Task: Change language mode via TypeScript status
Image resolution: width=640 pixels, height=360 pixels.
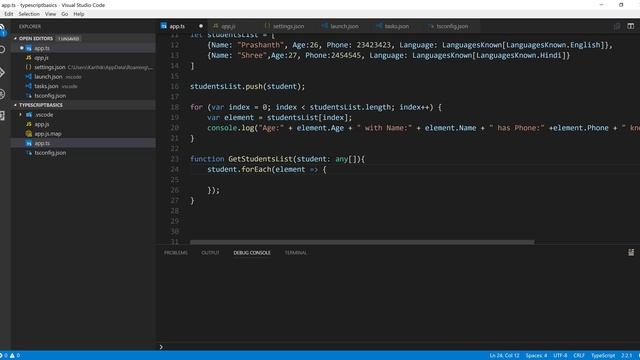Action: 603,356
